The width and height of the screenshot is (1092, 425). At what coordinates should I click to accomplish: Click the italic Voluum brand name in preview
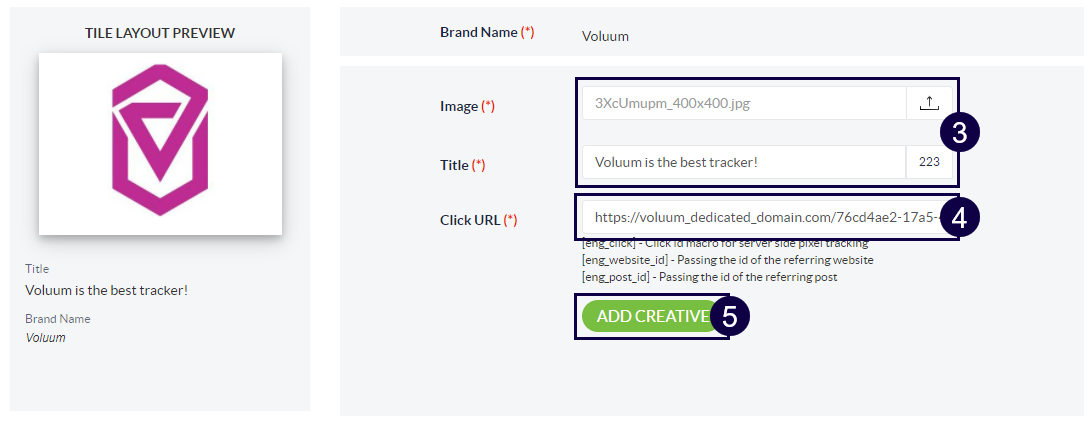coord(45,338)
